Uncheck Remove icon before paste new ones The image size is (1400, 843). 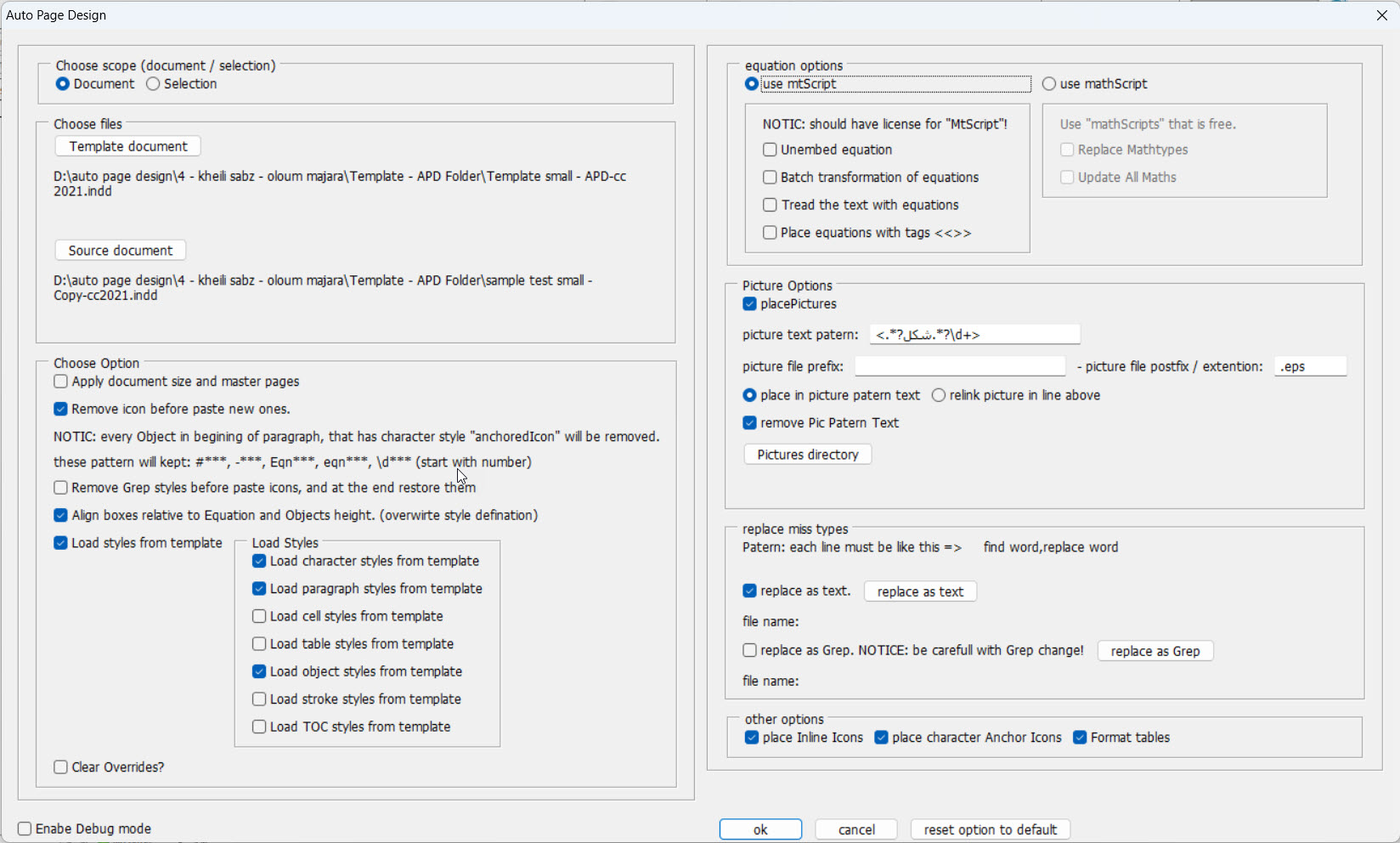(x=61, y=409)
